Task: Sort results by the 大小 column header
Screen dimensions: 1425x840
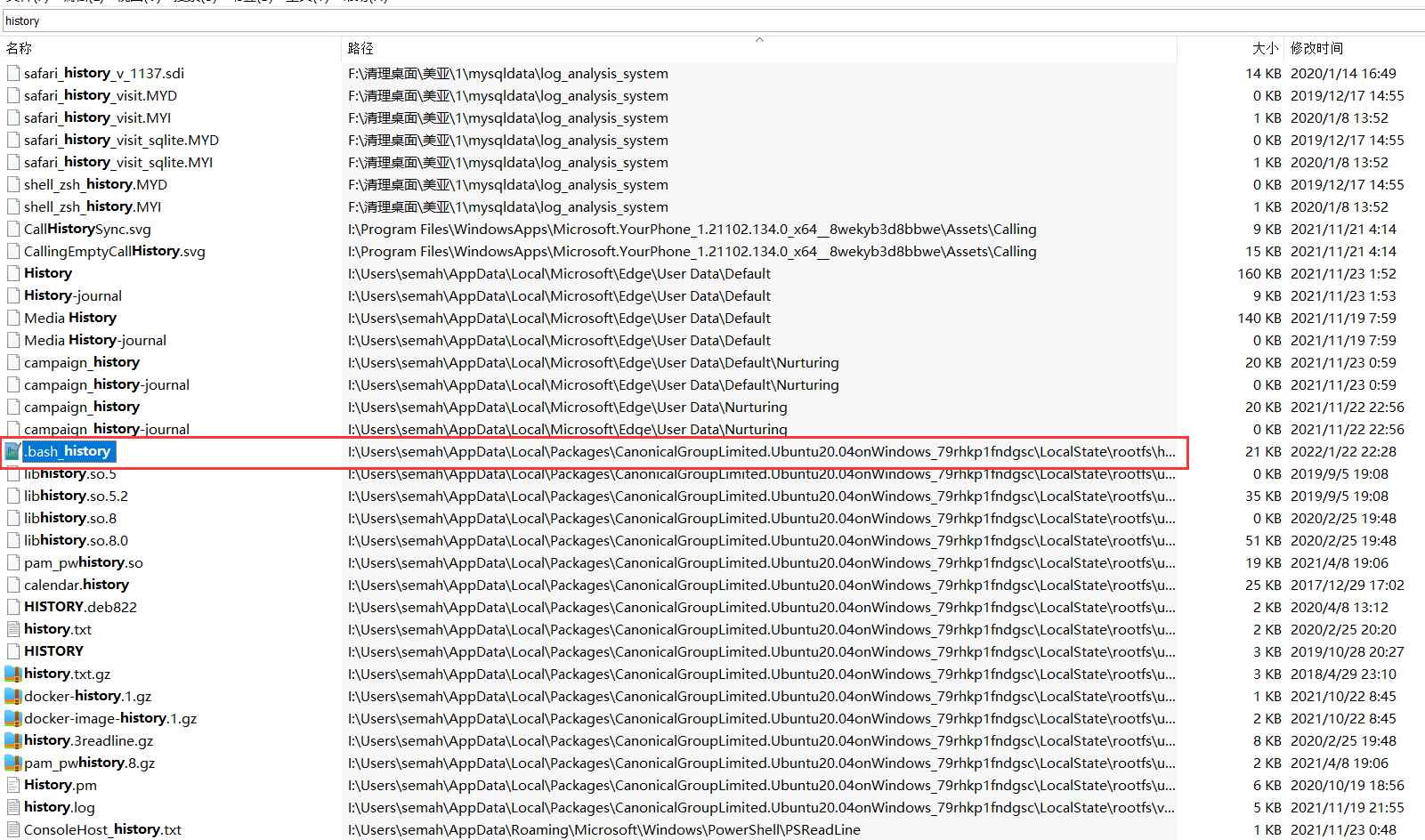Action: coord(1265,48)
